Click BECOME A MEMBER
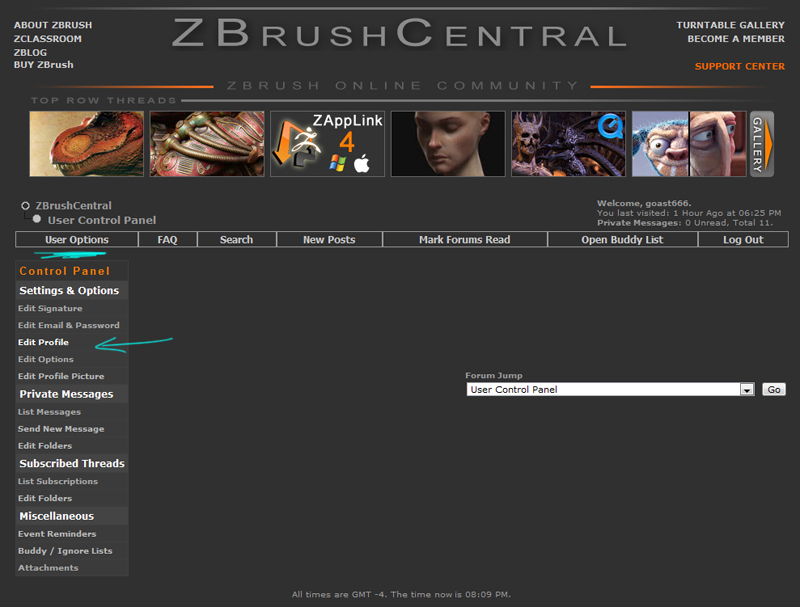This screenshot has height=607, width=800. (x=736, y=39)
